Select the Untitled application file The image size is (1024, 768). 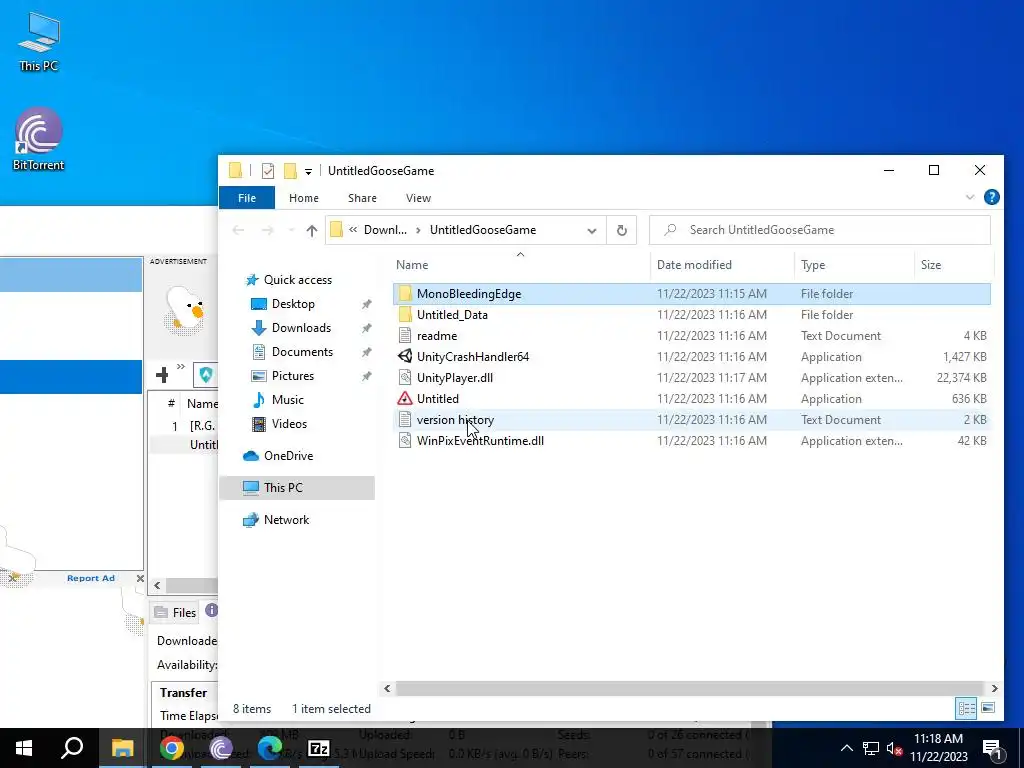click(692, 398)
